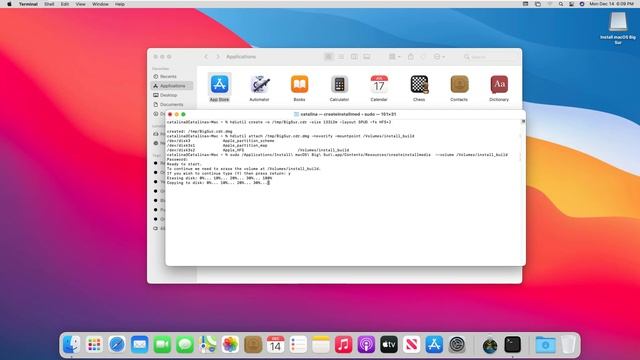Open Launchpad from the Dock

click(94, 344)
